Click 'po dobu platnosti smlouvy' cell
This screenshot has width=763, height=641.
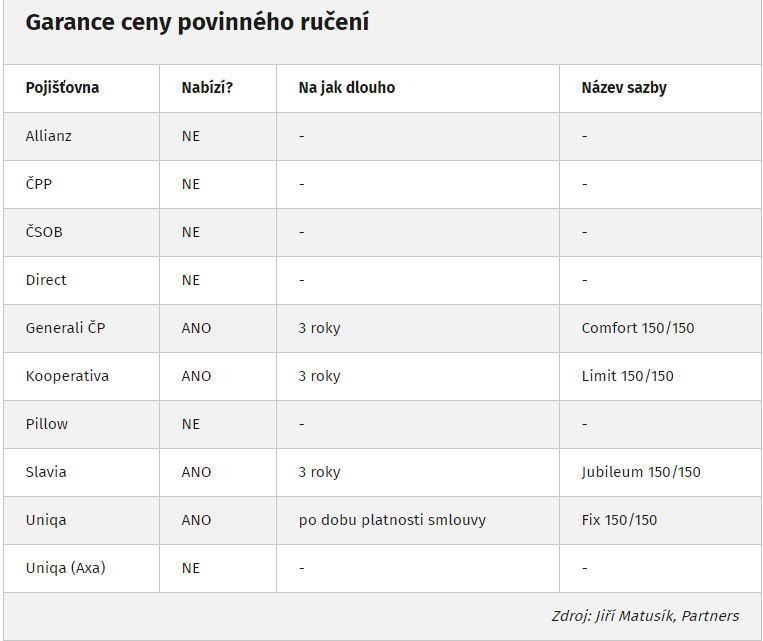click(x=392, y=520)
